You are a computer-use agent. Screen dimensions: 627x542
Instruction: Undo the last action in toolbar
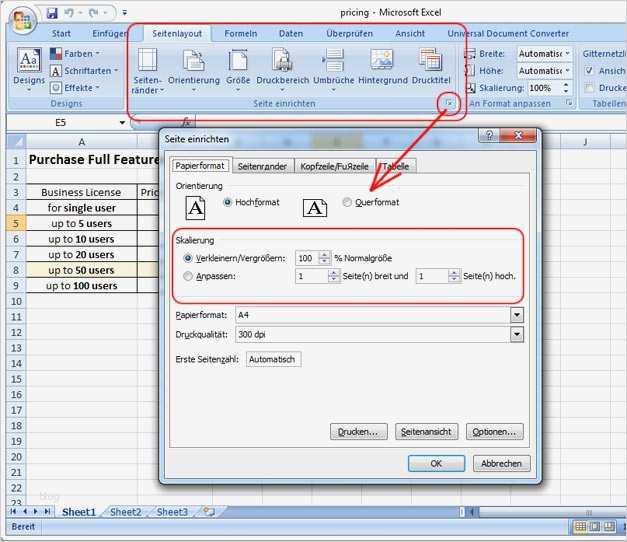point(69,13)
